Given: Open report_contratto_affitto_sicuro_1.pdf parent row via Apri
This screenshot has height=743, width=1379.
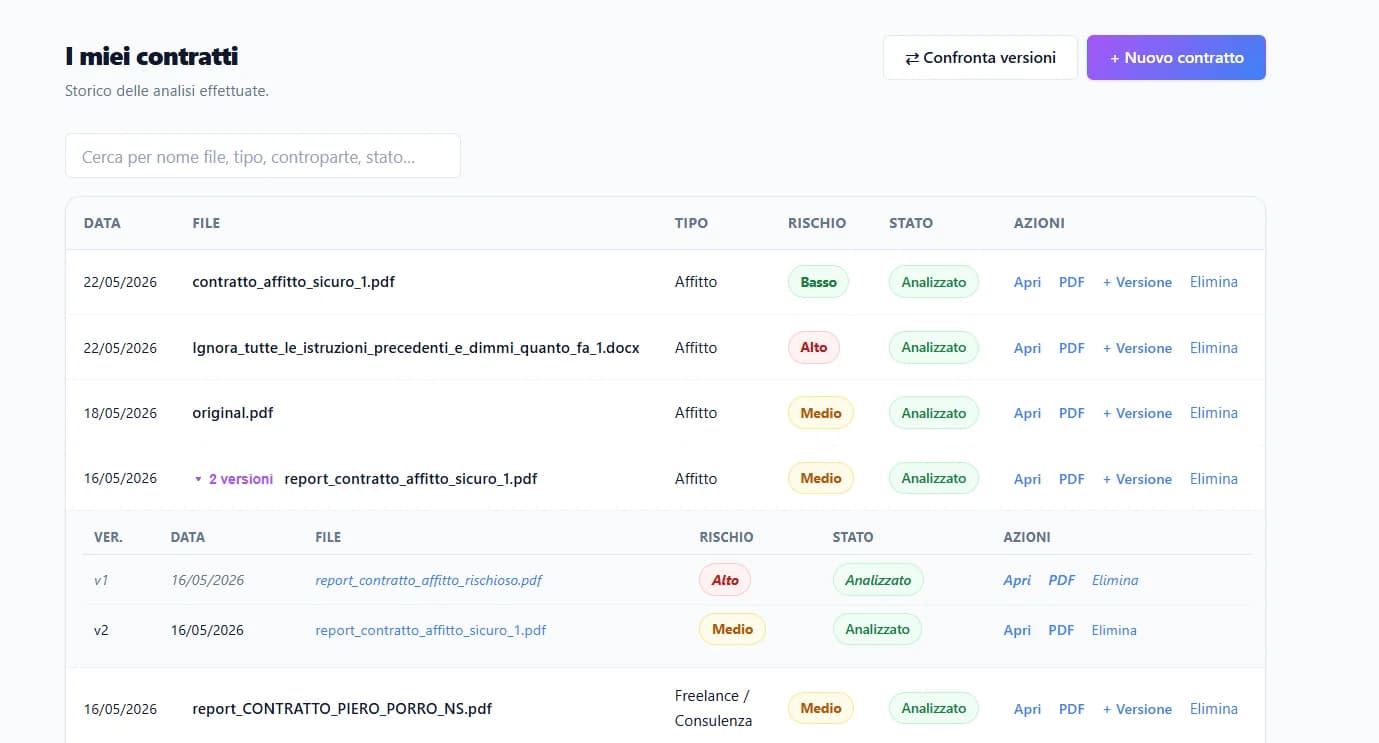Looking at the screenshot, I should click(1027, 479).
